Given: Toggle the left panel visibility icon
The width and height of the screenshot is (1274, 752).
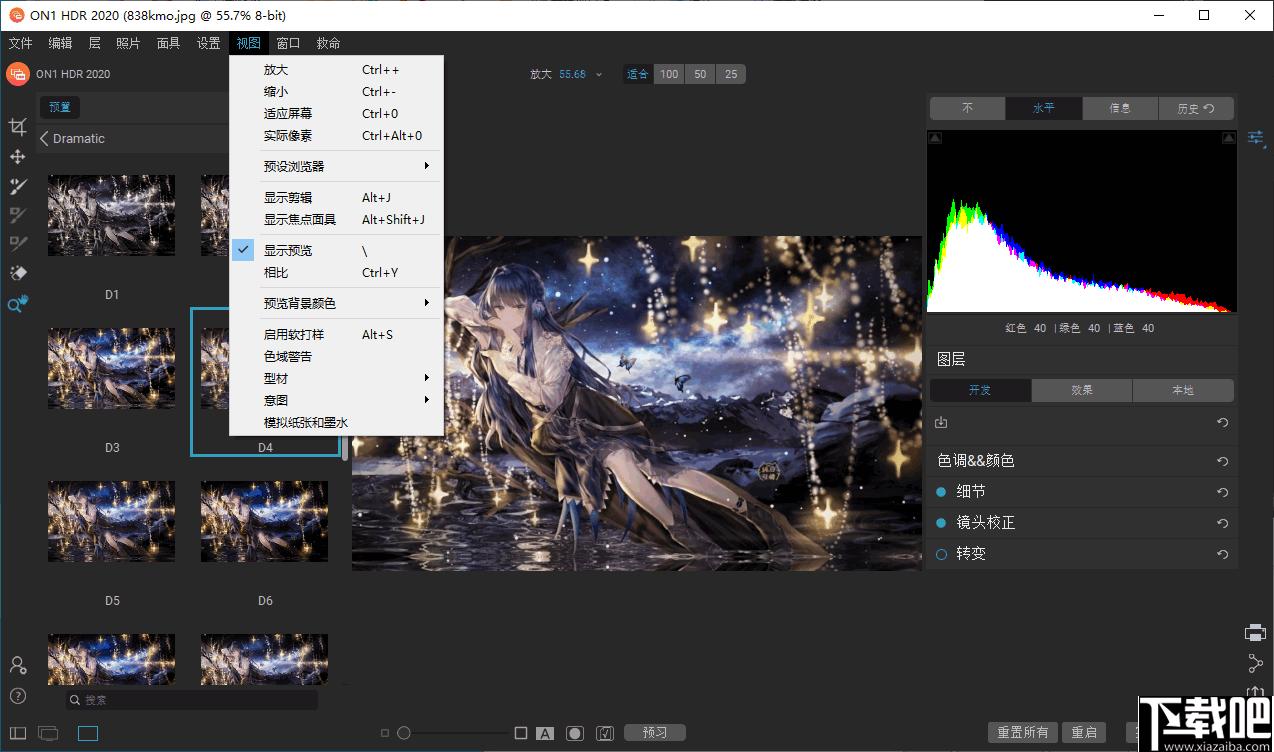Looking at the screenshot, I should [x=18, y=734].
